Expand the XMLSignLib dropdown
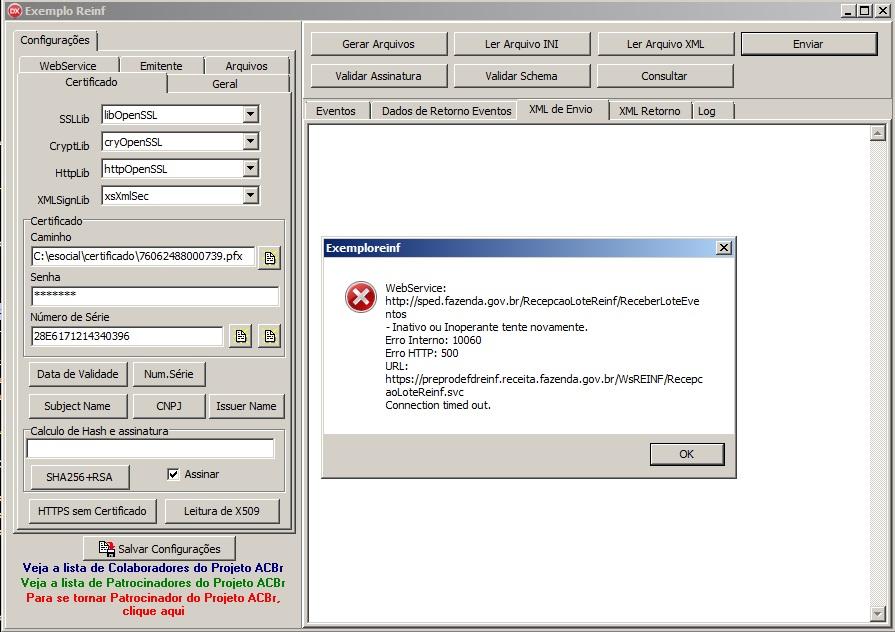 251,196
